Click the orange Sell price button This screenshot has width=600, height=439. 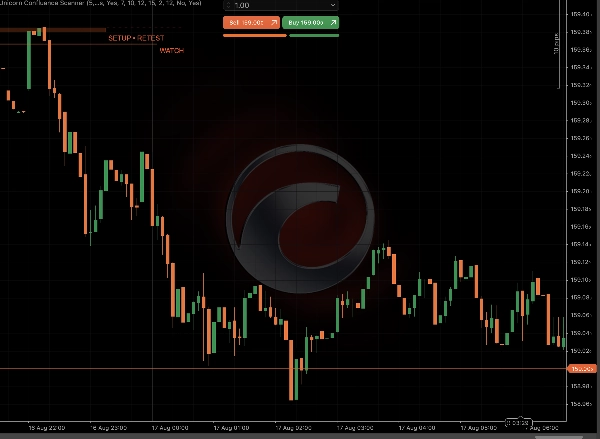251,23
